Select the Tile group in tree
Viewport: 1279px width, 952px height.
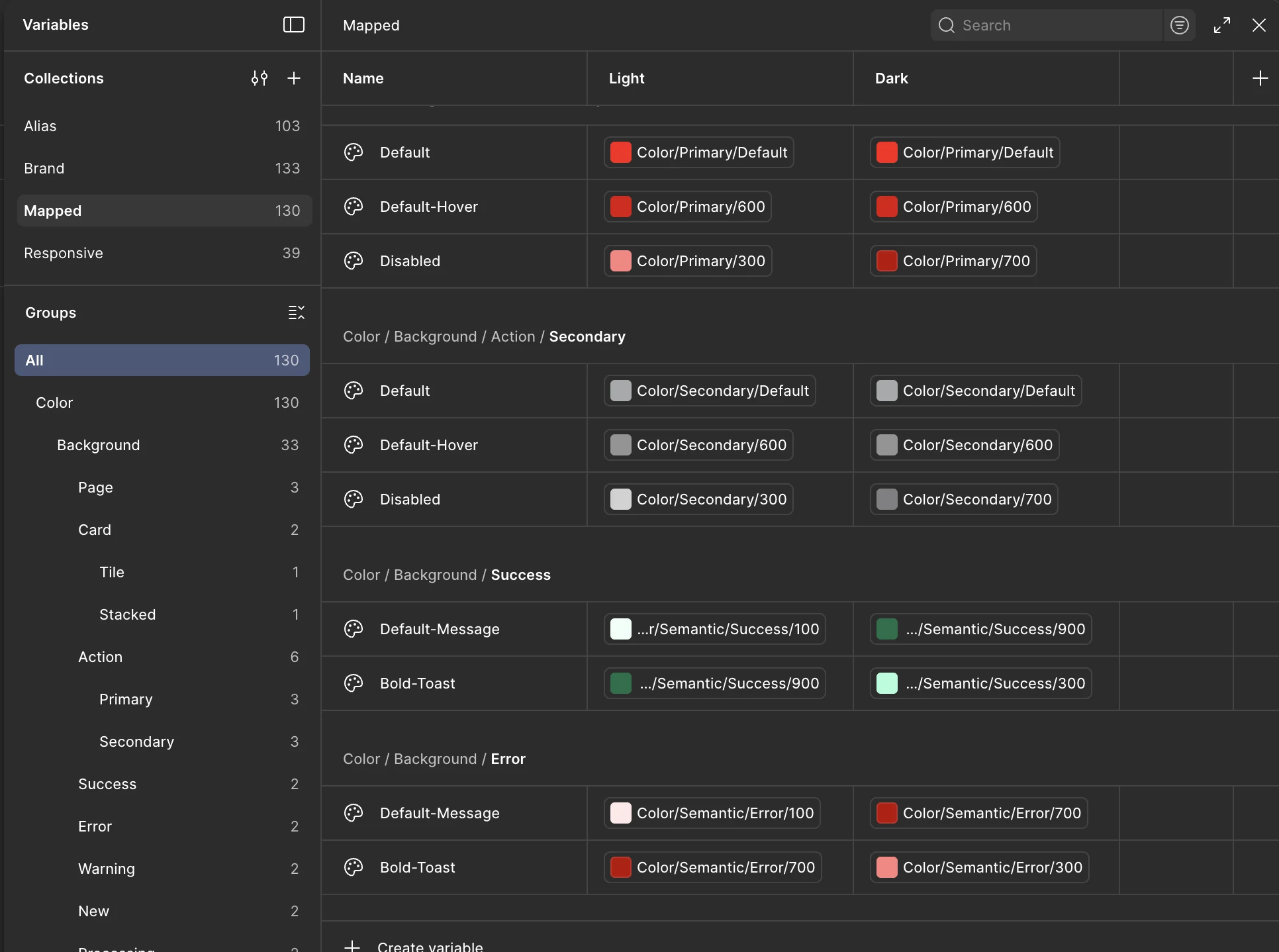click(162, 572)
